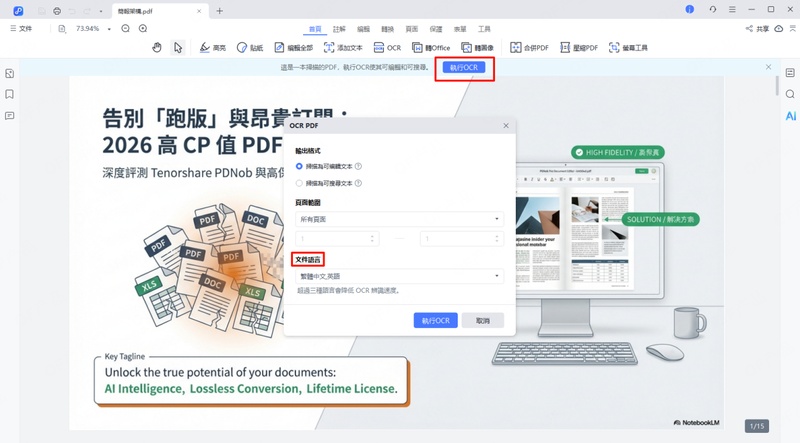Click the refresh/update icon in title bar
Image resolution: width=800 pixels, height=443 pixels.
tap(713, 9)
